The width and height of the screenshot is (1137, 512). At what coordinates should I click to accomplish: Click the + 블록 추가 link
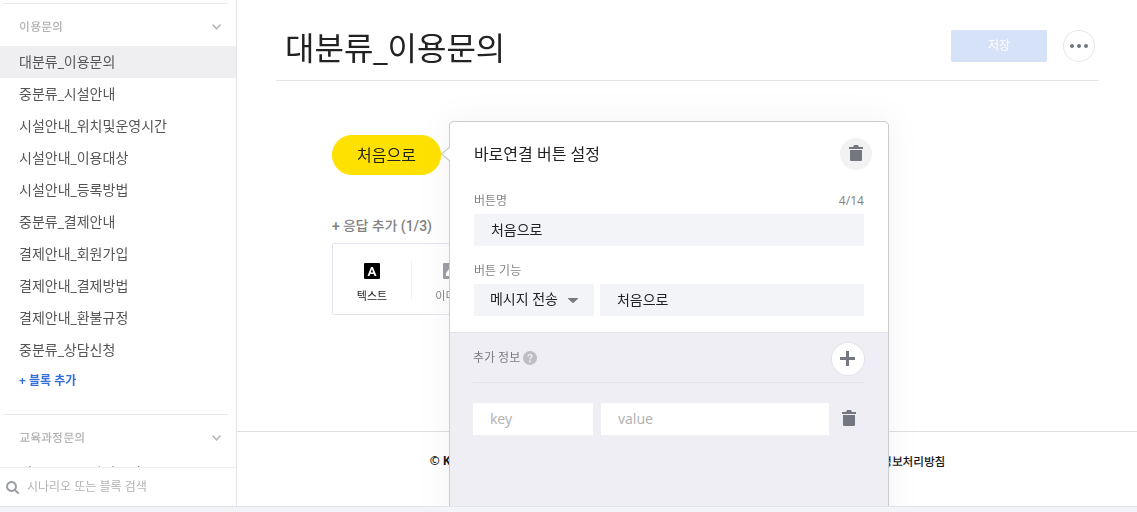point(47,380)
